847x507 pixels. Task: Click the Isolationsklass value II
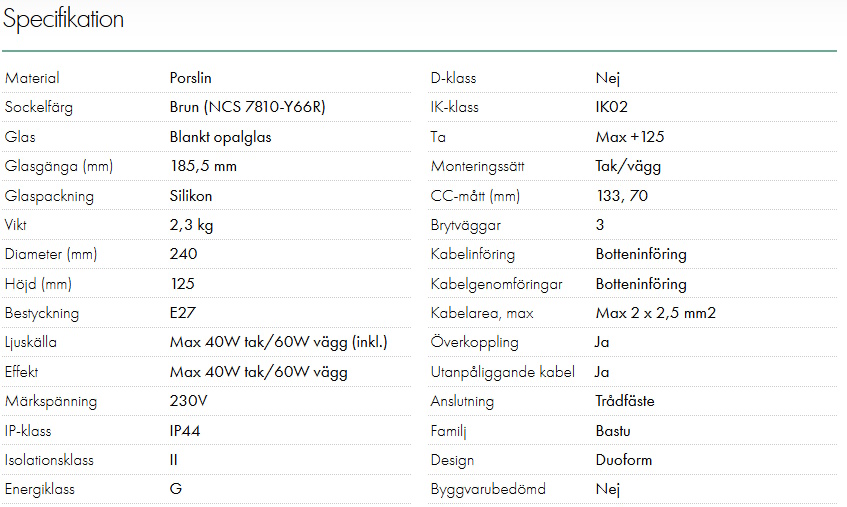point(173,460)
